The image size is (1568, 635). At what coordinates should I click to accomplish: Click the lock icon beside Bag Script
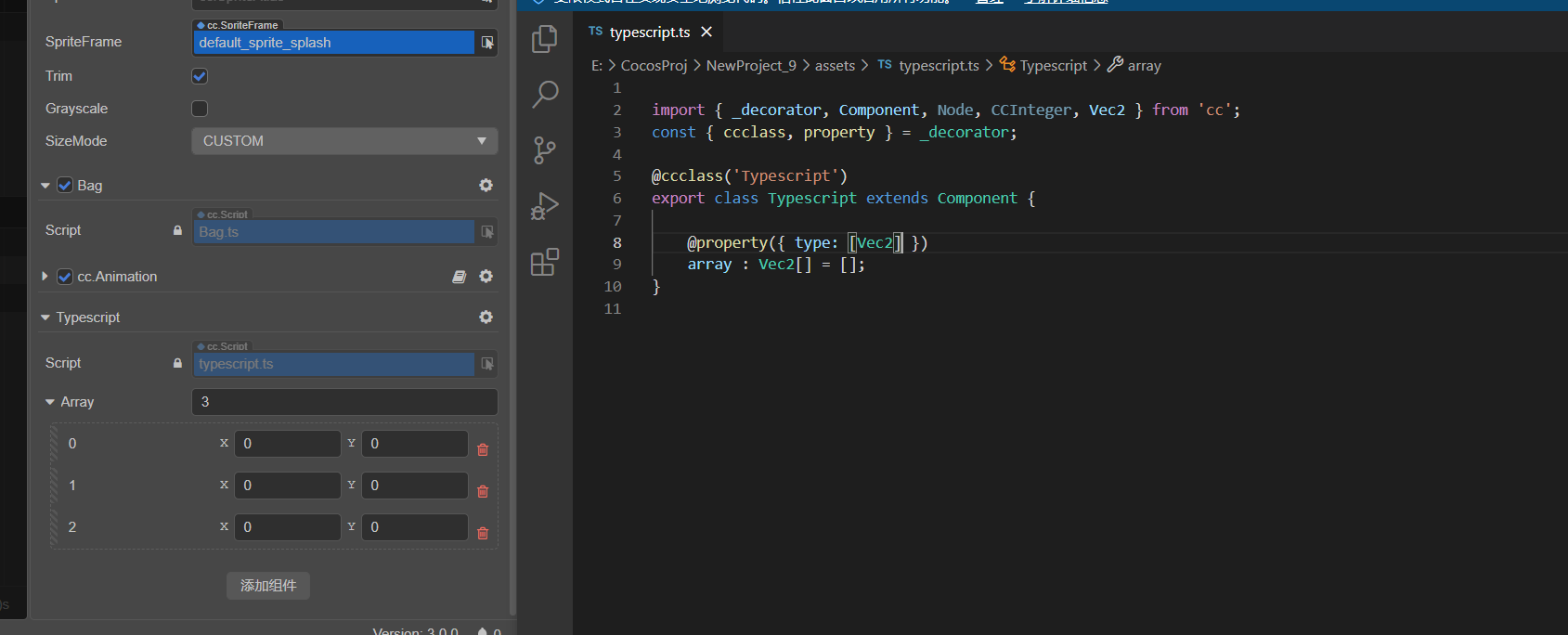pyautogui.click(x=177, y=230)
